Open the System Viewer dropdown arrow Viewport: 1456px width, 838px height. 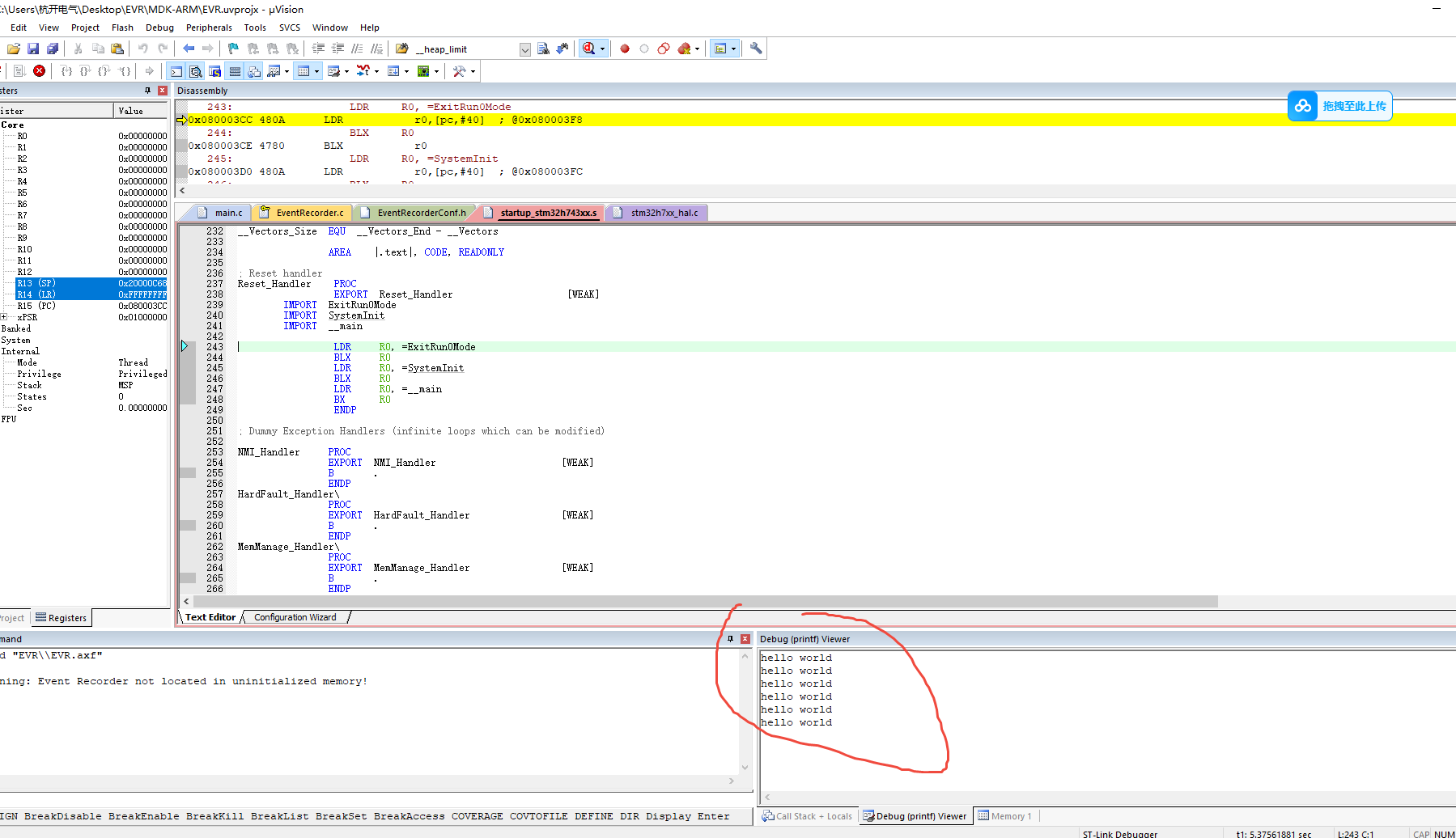pyautogui.click(x=436, y=71)
